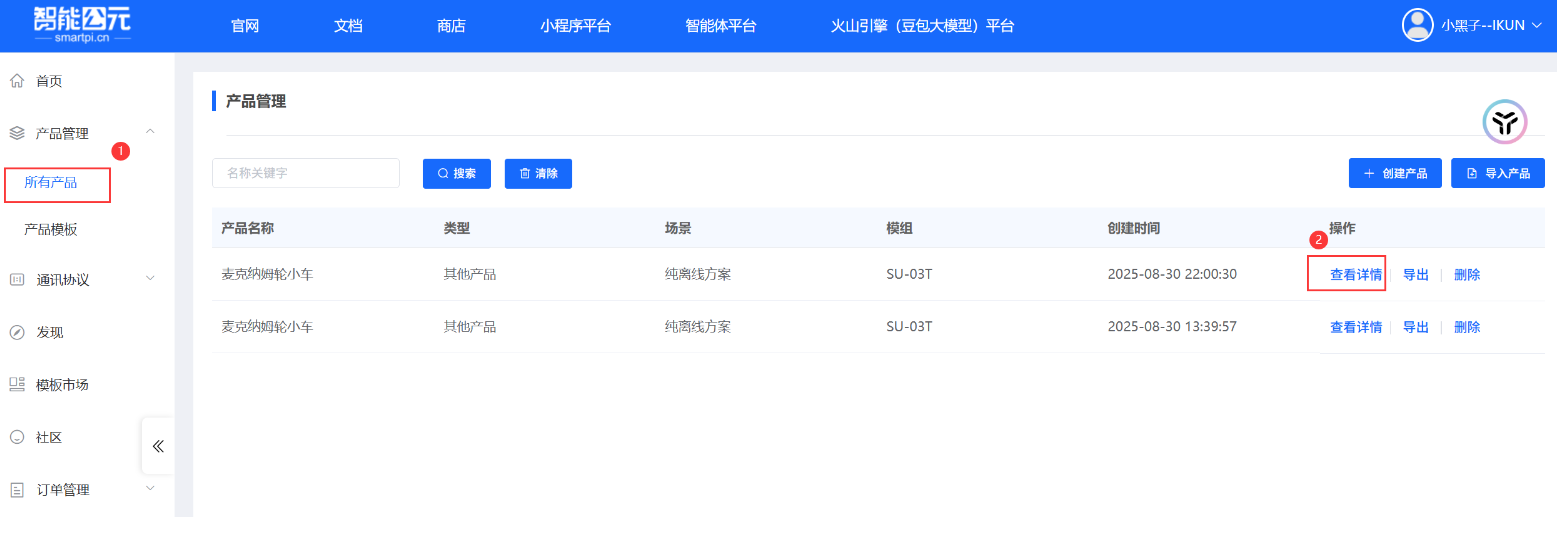Click the 搜索 button
The width and height of the screenshot is (1557, 545).
click(x=457, y=173)
